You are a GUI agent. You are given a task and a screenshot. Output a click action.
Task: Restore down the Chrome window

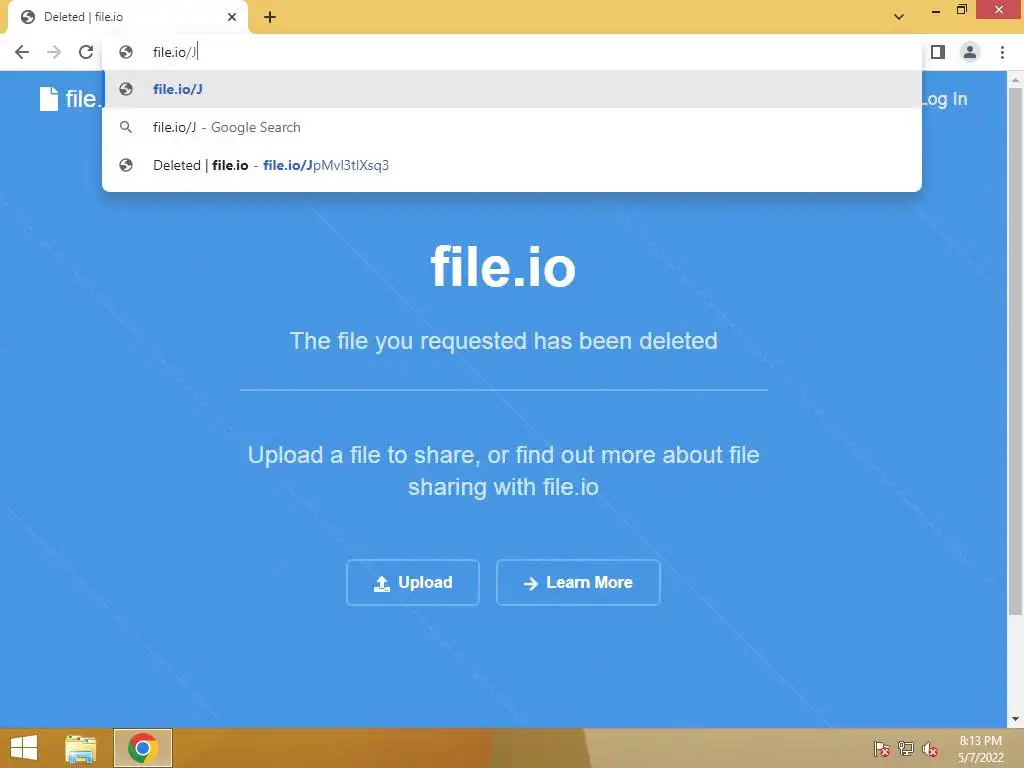(x=961, y=10)
